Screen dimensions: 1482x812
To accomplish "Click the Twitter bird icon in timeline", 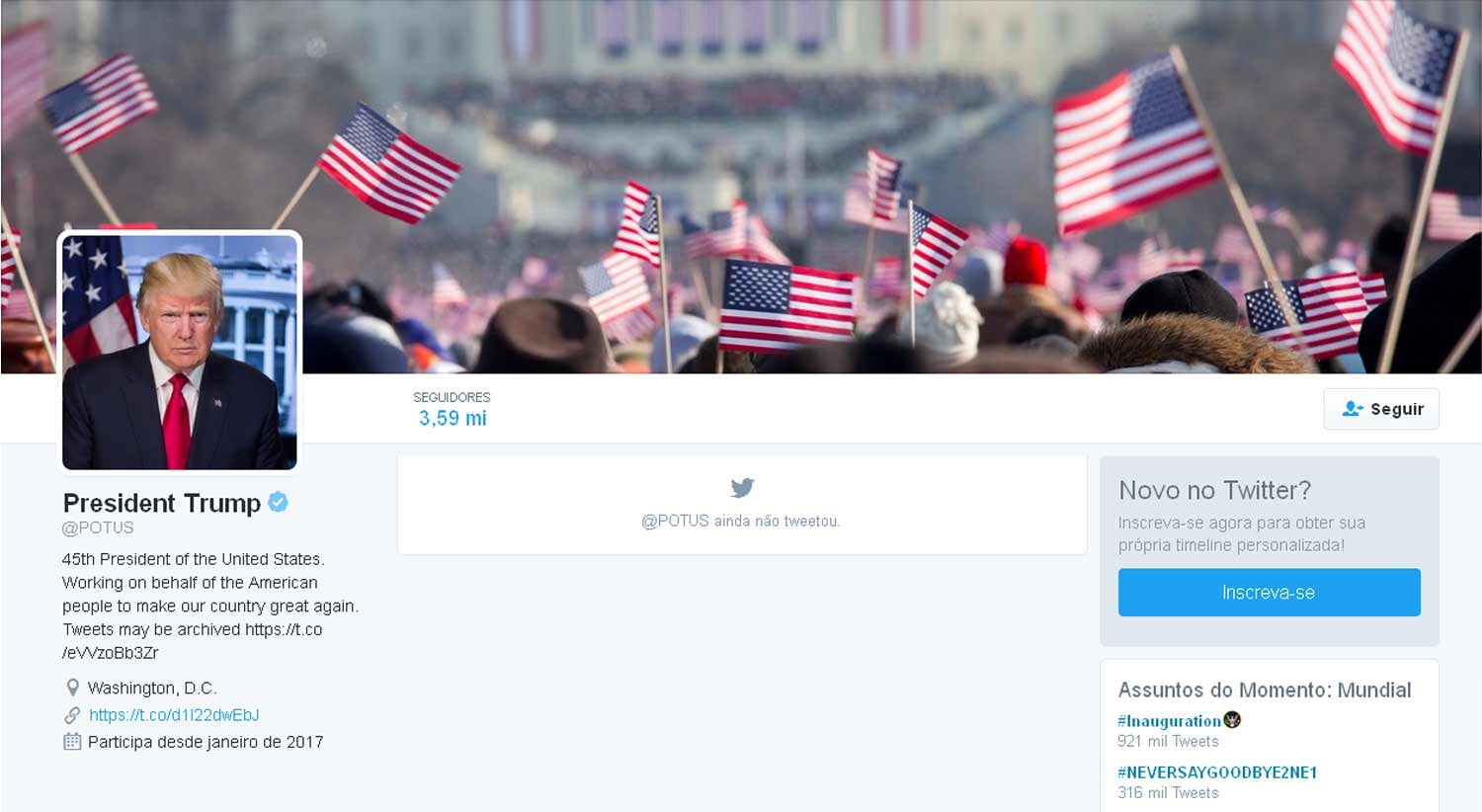I will click(x=742, y=488).
